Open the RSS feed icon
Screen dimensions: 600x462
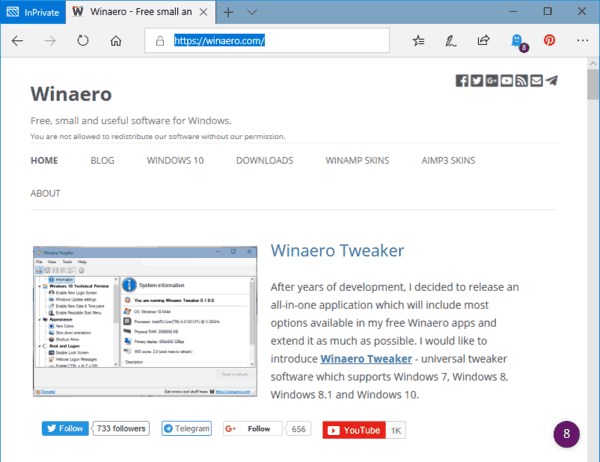tap(522, 81)
